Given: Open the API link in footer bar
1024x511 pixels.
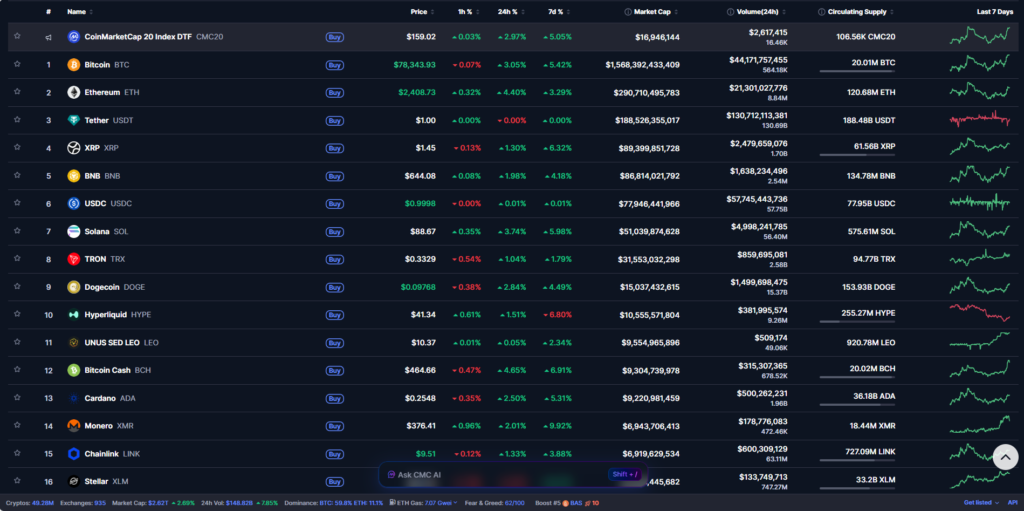Looking at the screenshot, I should [1012, 502].
